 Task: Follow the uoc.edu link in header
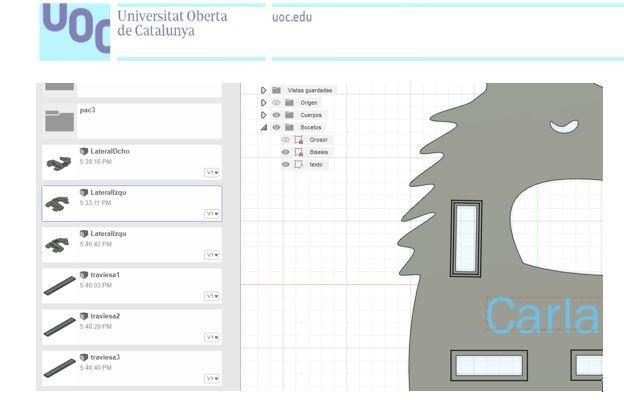pos(292,17)
